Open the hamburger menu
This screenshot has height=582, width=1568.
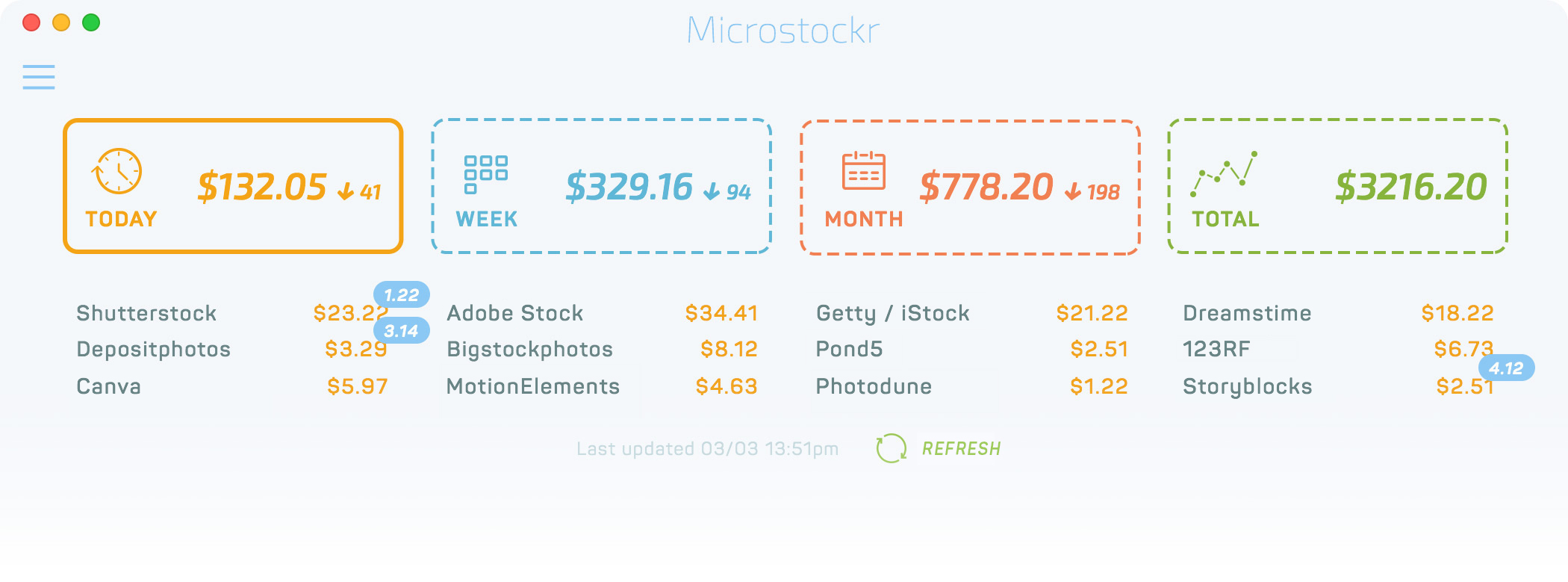[39, 77]
